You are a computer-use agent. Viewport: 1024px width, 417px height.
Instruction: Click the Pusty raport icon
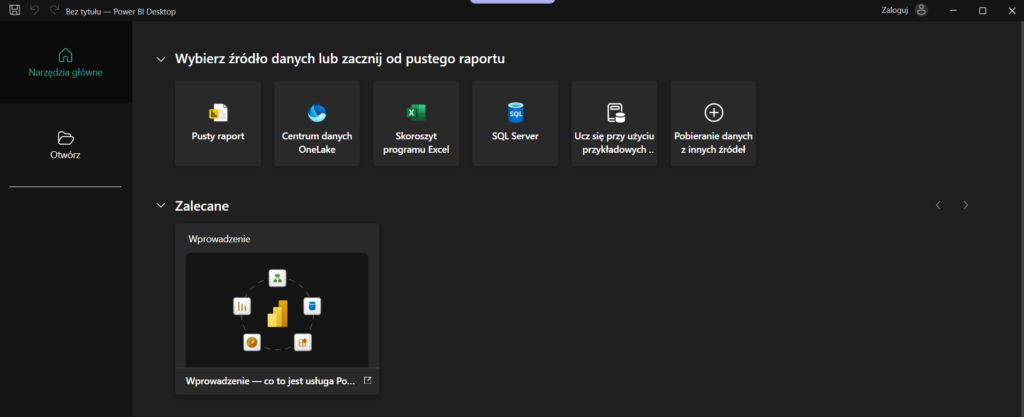pyautogui.click(x=217, y=112)
